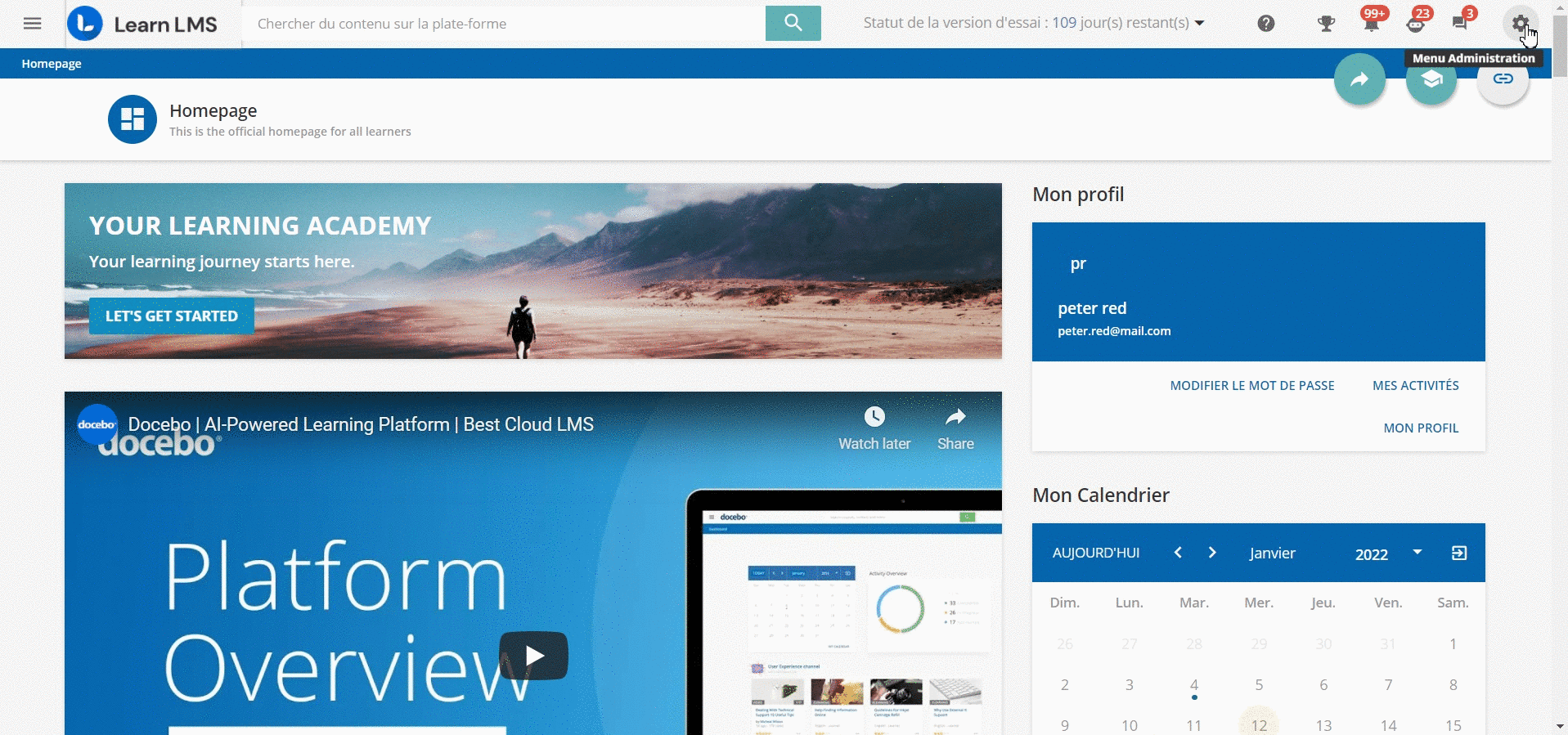This screenshot has width=1568, height=735.
Task: Go to next month in calendar
Action: tap(1212, 553)
